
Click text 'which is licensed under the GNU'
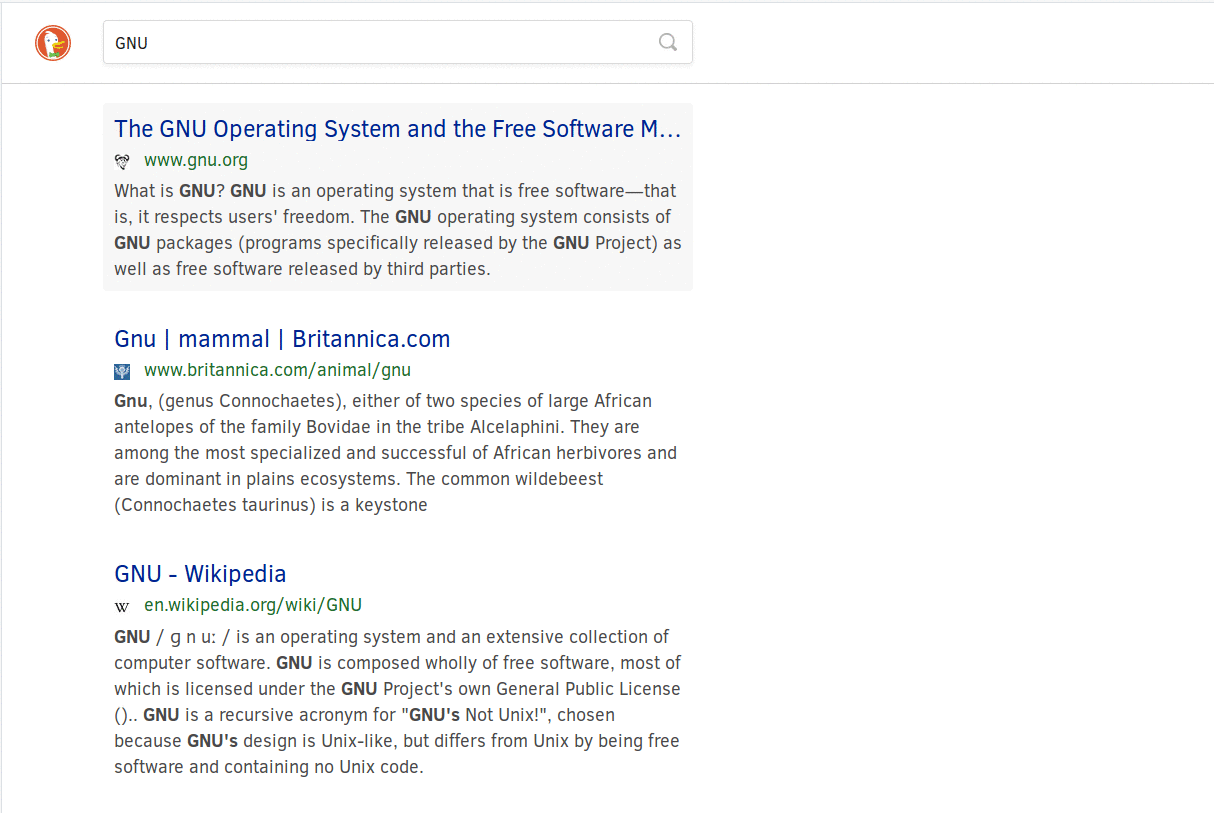pyautogui.click(x=245, y=689)
